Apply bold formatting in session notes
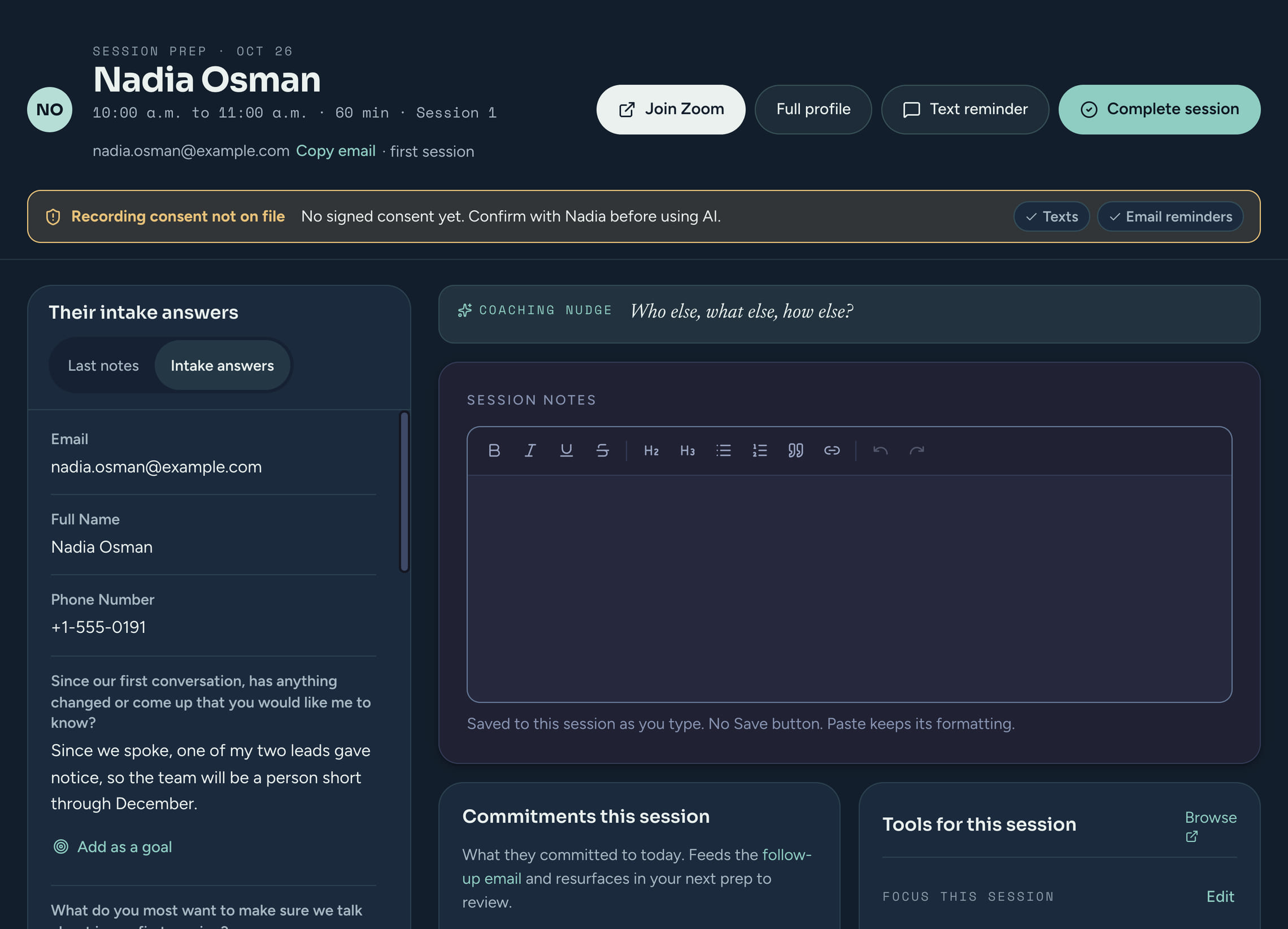The image size is (1288, 929). [x=494, y=450]
